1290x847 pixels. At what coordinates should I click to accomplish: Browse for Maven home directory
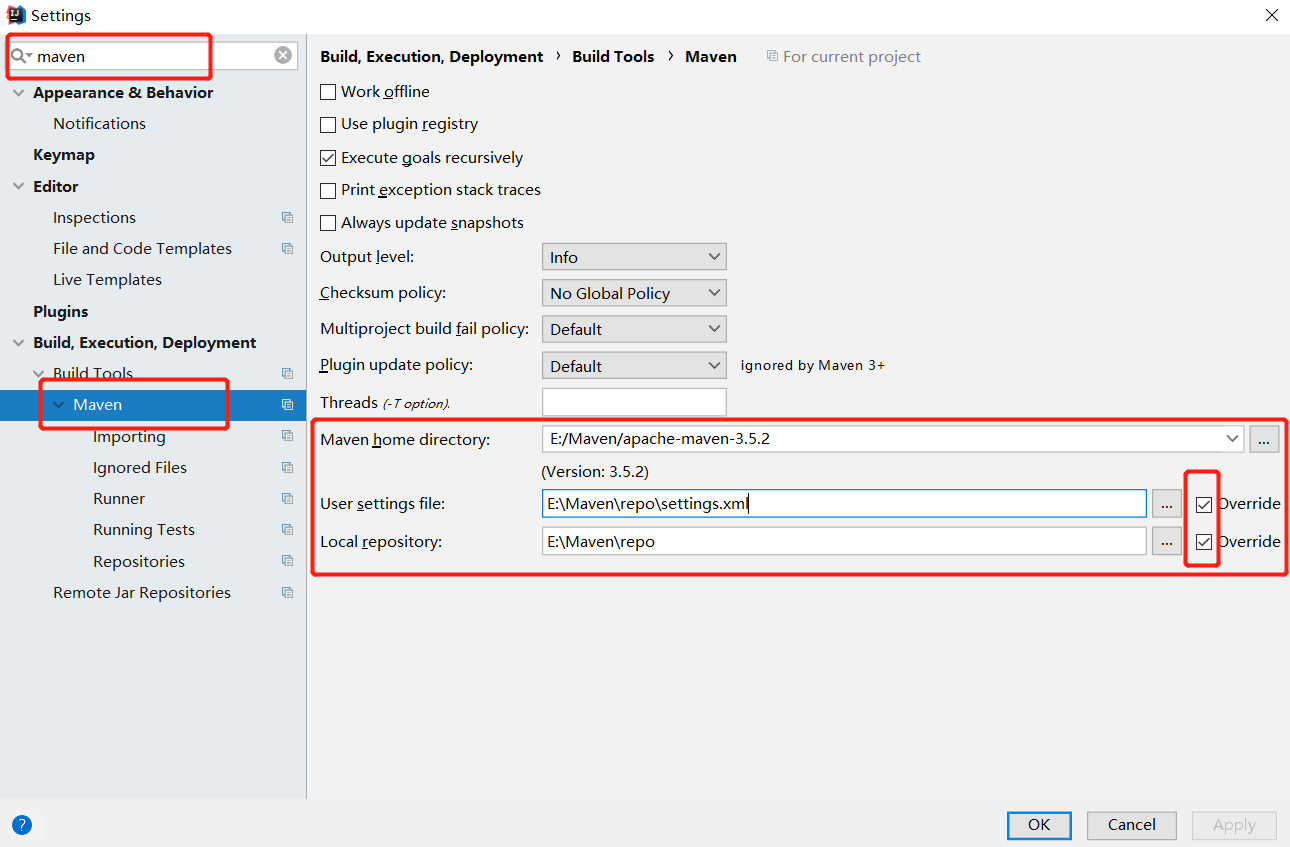[1264, 439]
